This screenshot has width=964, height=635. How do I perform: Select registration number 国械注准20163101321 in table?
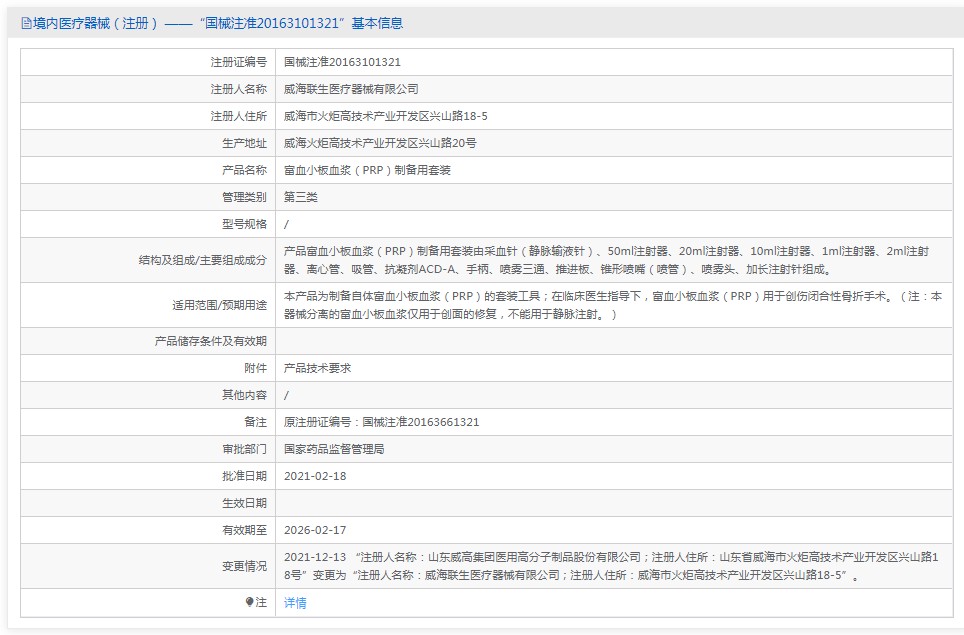click(342, 62)
